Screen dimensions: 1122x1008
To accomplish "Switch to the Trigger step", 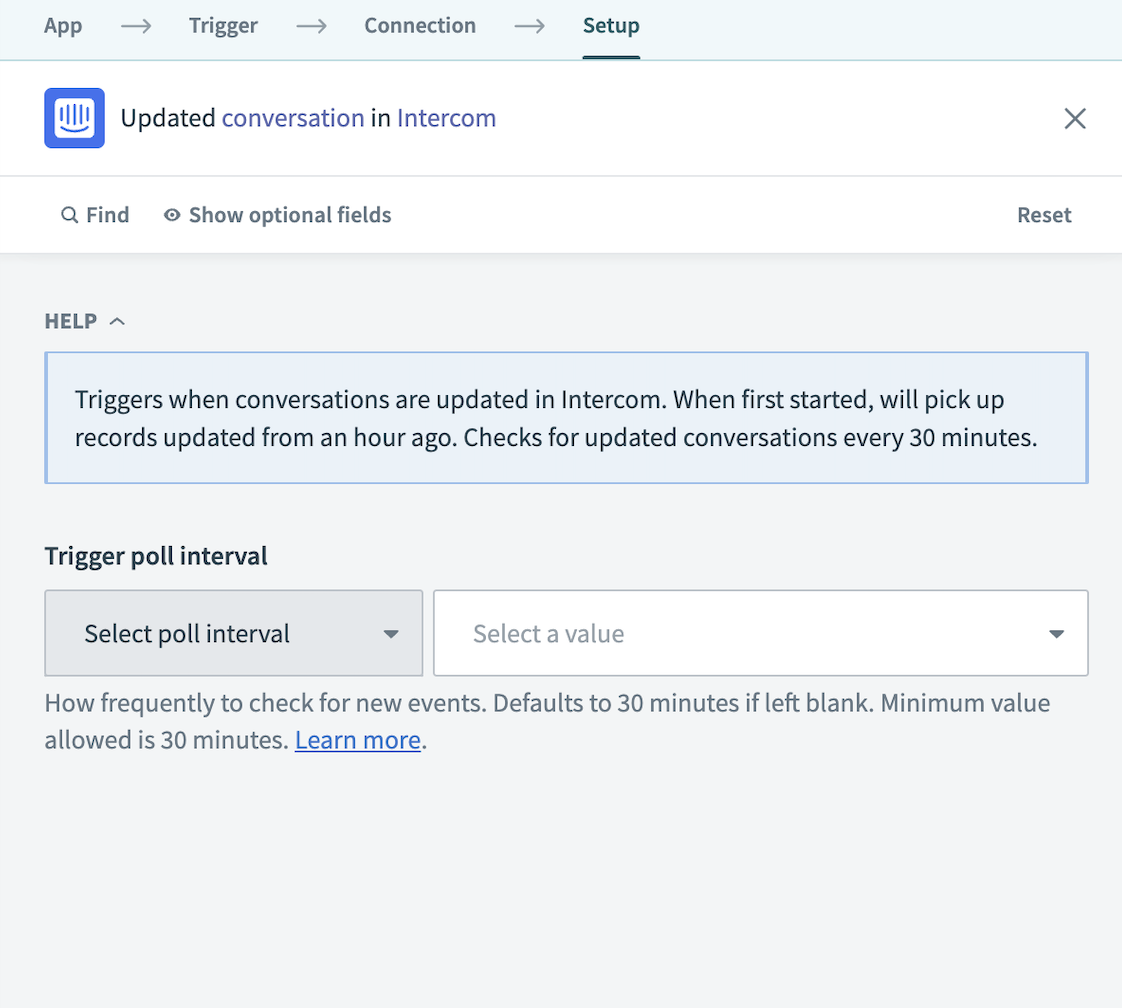I will coord(223,27).
